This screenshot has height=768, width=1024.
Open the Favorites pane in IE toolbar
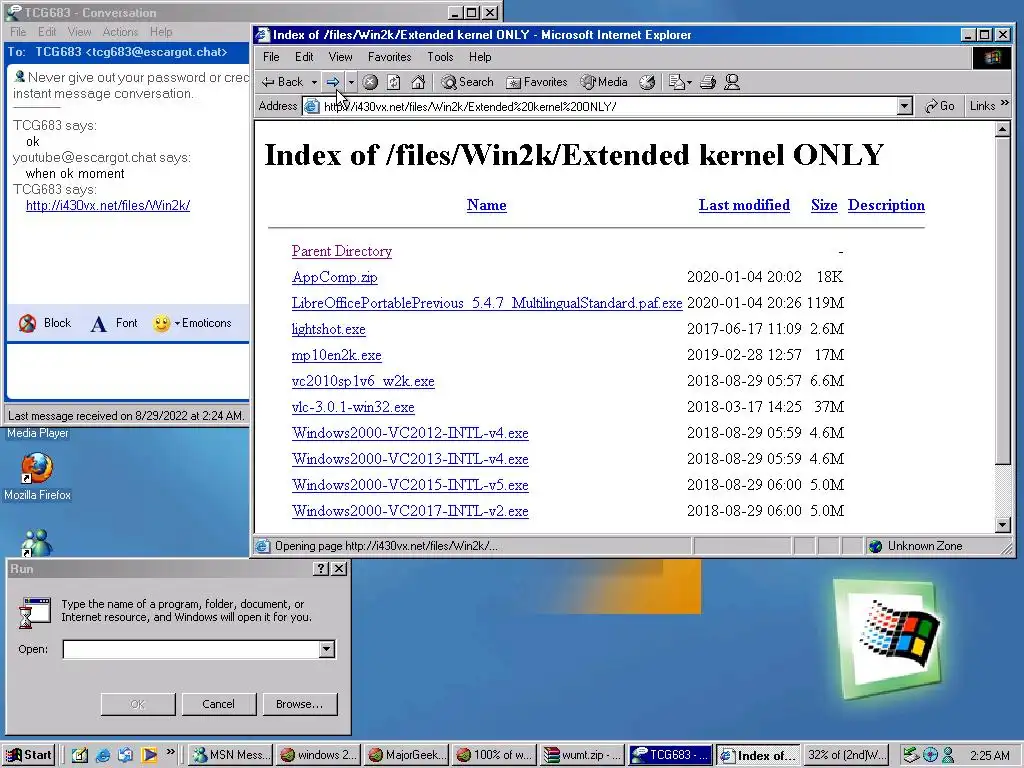(537, 82)
